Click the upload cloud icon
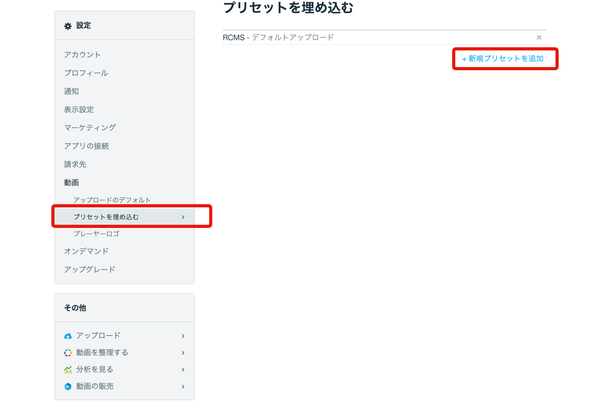Image resolution: width=600 pixels, height=410 pixels. click(68, 336)
